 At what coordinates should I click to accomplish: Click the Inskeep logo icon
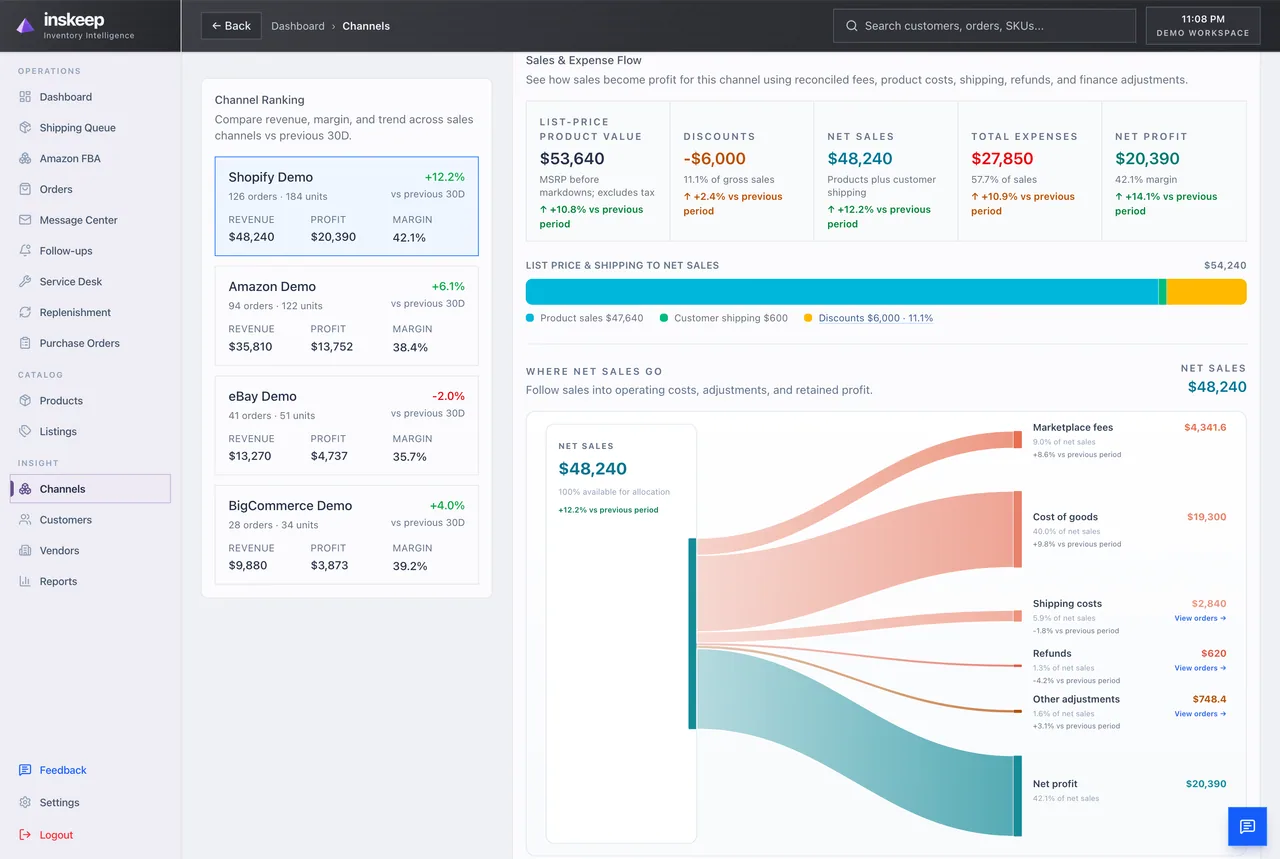click(25, 26)
